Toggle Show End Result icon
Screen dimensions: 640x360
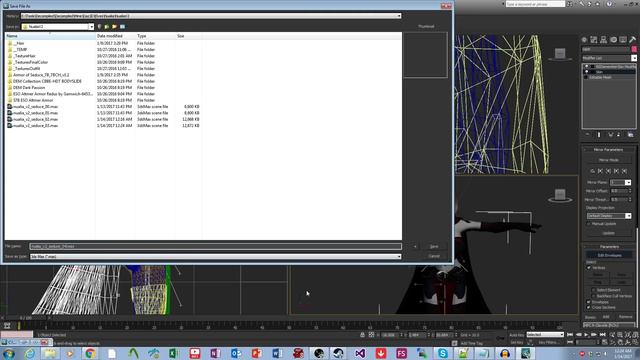point(599,135)
